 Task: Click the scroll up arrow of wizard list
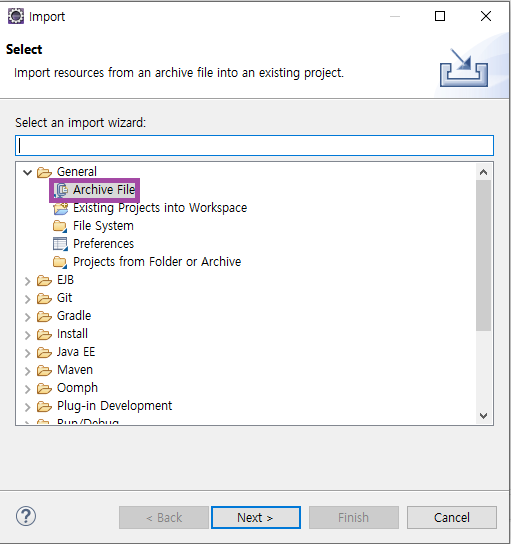pyautogui.click(x=483, y=172)
